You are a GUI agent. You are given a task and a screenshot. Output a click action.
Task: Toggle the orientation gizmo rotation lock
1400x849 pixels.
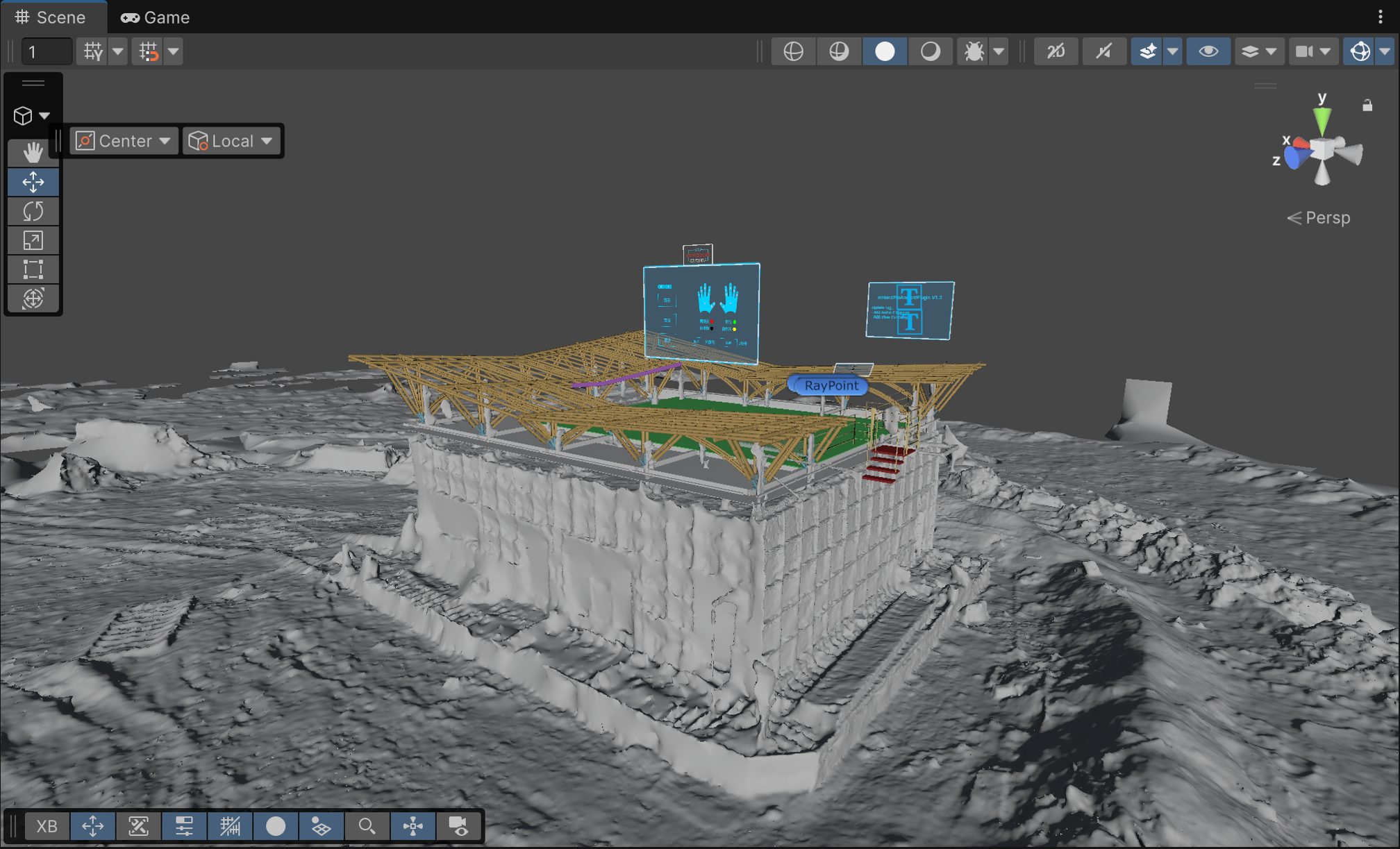click(x=1367, y=106)
